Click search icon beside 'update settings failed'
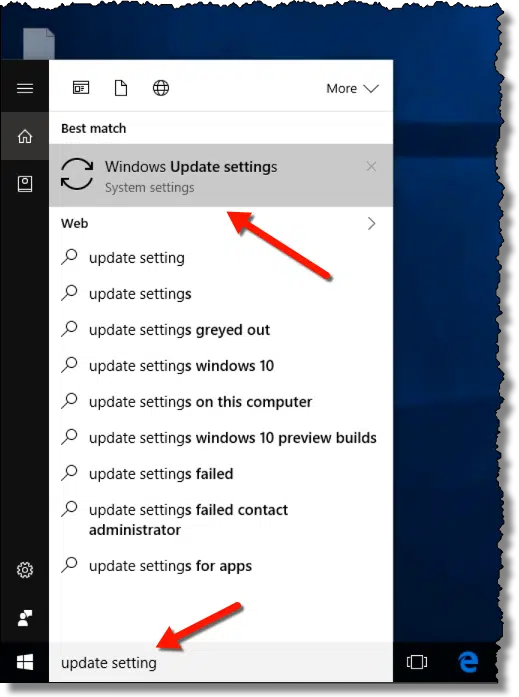This screenshot has width=519, height=697. coord(70,473)
